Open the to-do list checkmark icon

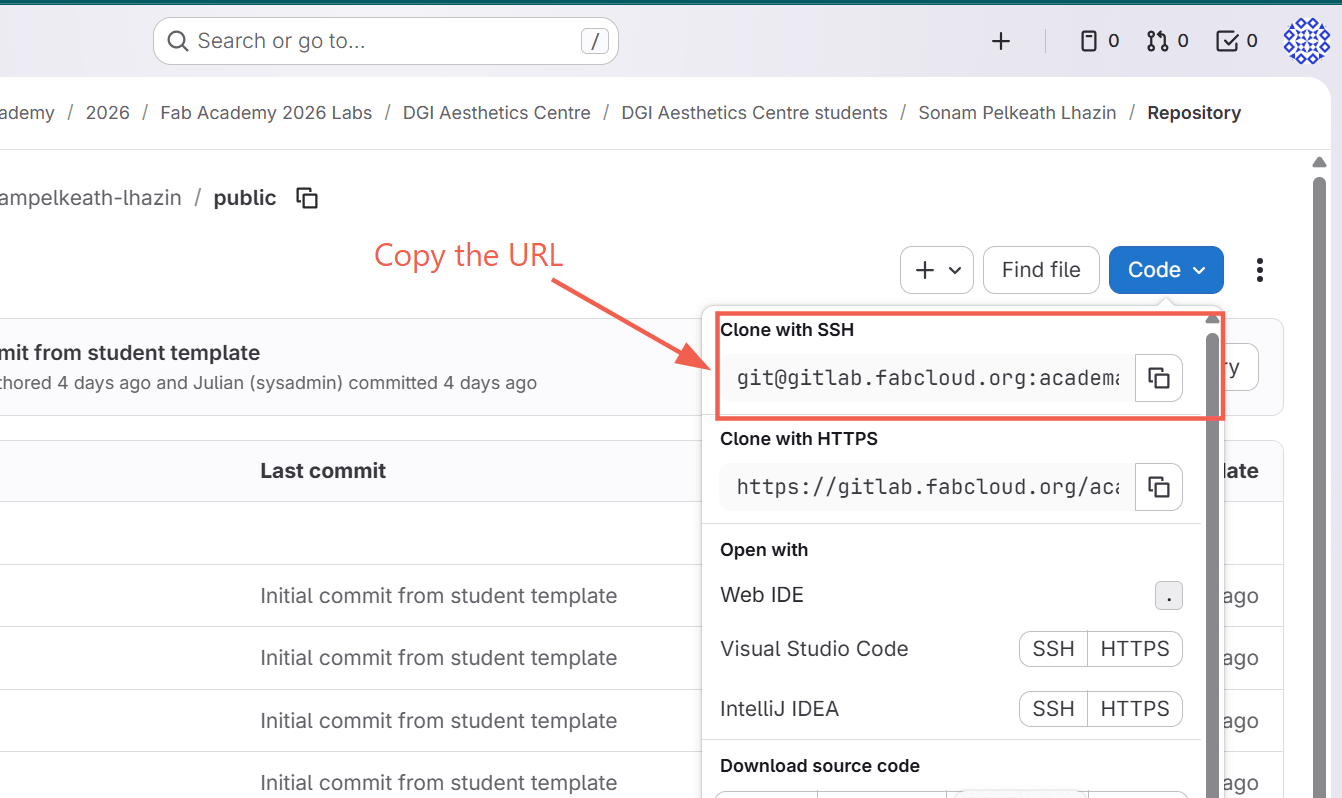(x=1235, y=41)
